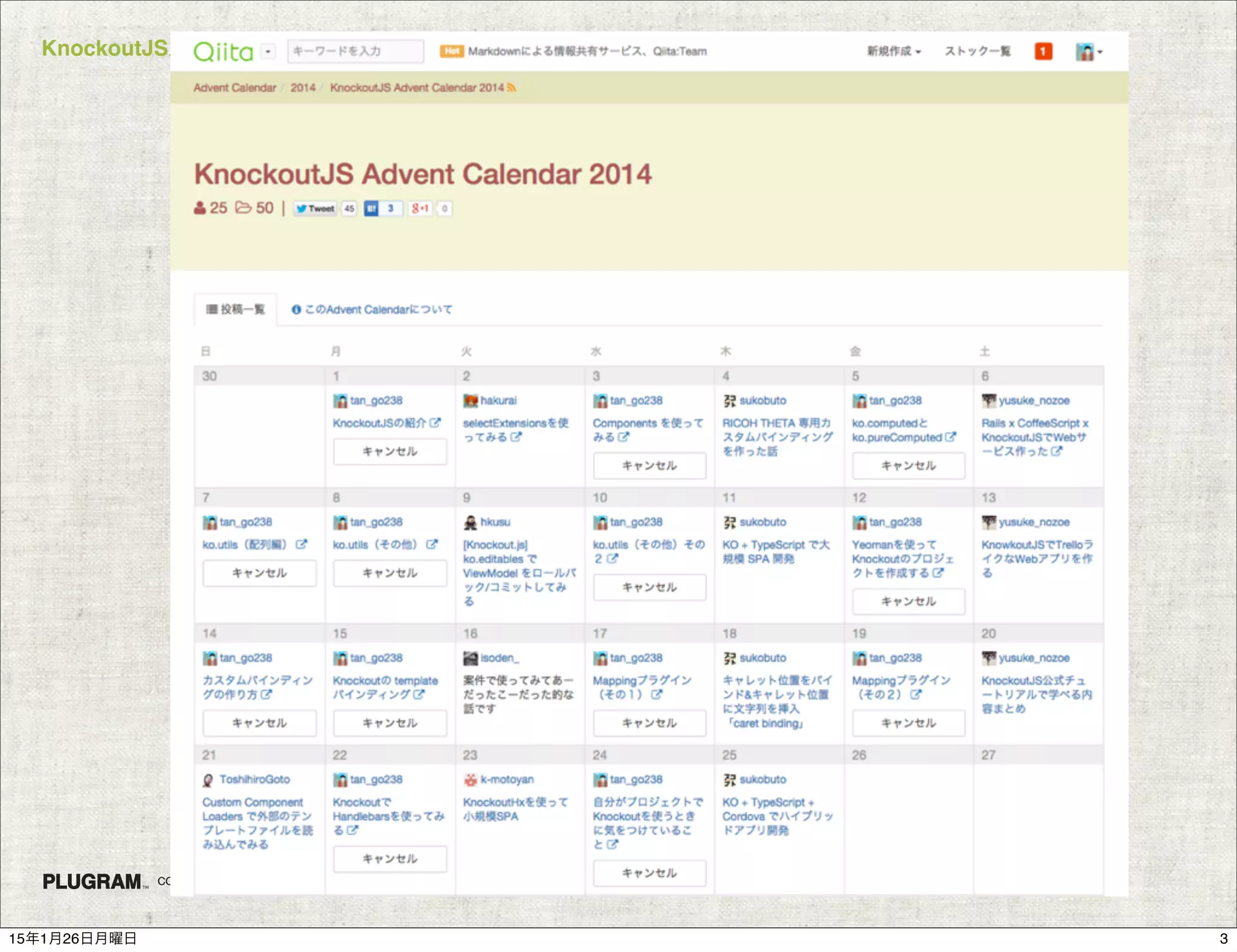This screenshot has width=1237, height=952.
Task: Cancel the day 12 entry
Action: tap(908, 602)
